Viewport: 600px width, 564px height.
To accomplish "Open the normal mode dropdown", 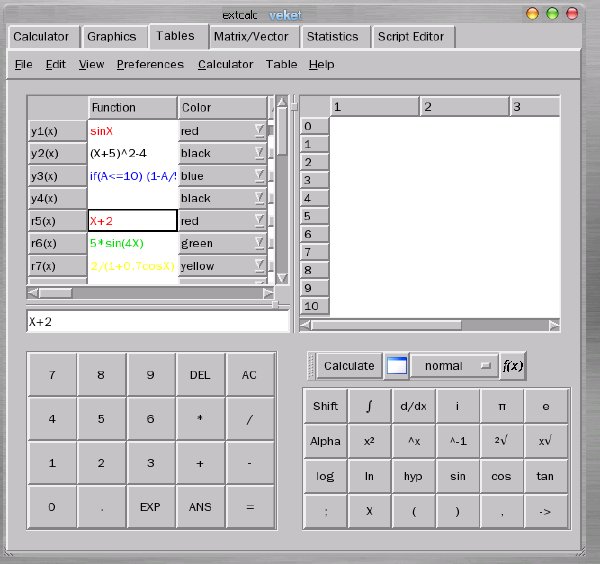I will pyautogui.click(x=454, y=366).
